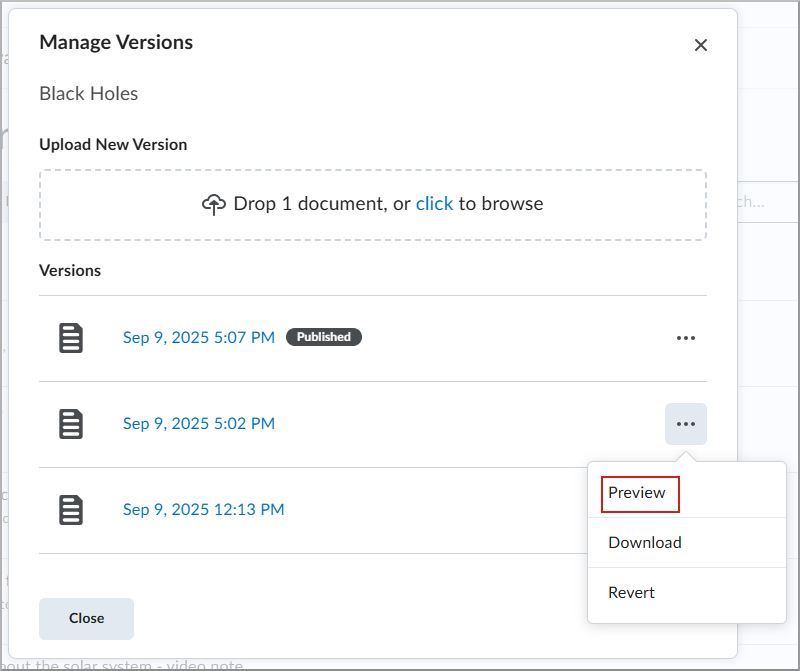Open the Sep 9, 2025 12:13 PM version
The height and width of the screenshot is (671, 800).
203,510
